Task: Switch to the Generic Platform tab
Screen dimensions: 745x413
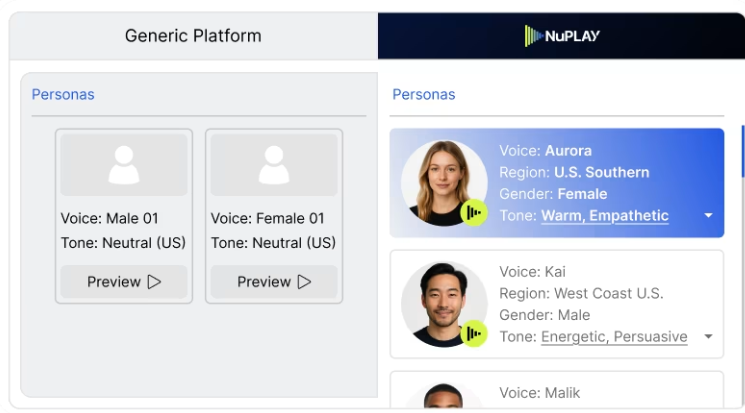Action: (x=193, y=36)
